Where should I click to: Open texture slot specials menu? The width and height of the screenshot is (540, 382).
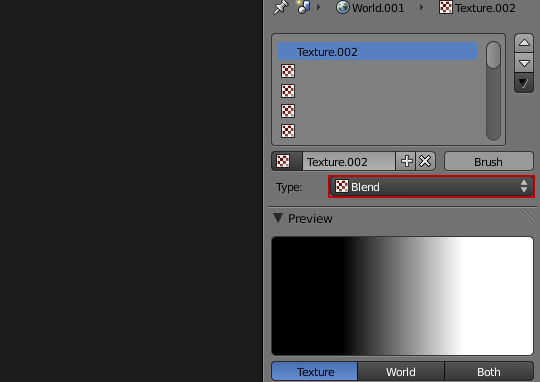pos(524,83)
